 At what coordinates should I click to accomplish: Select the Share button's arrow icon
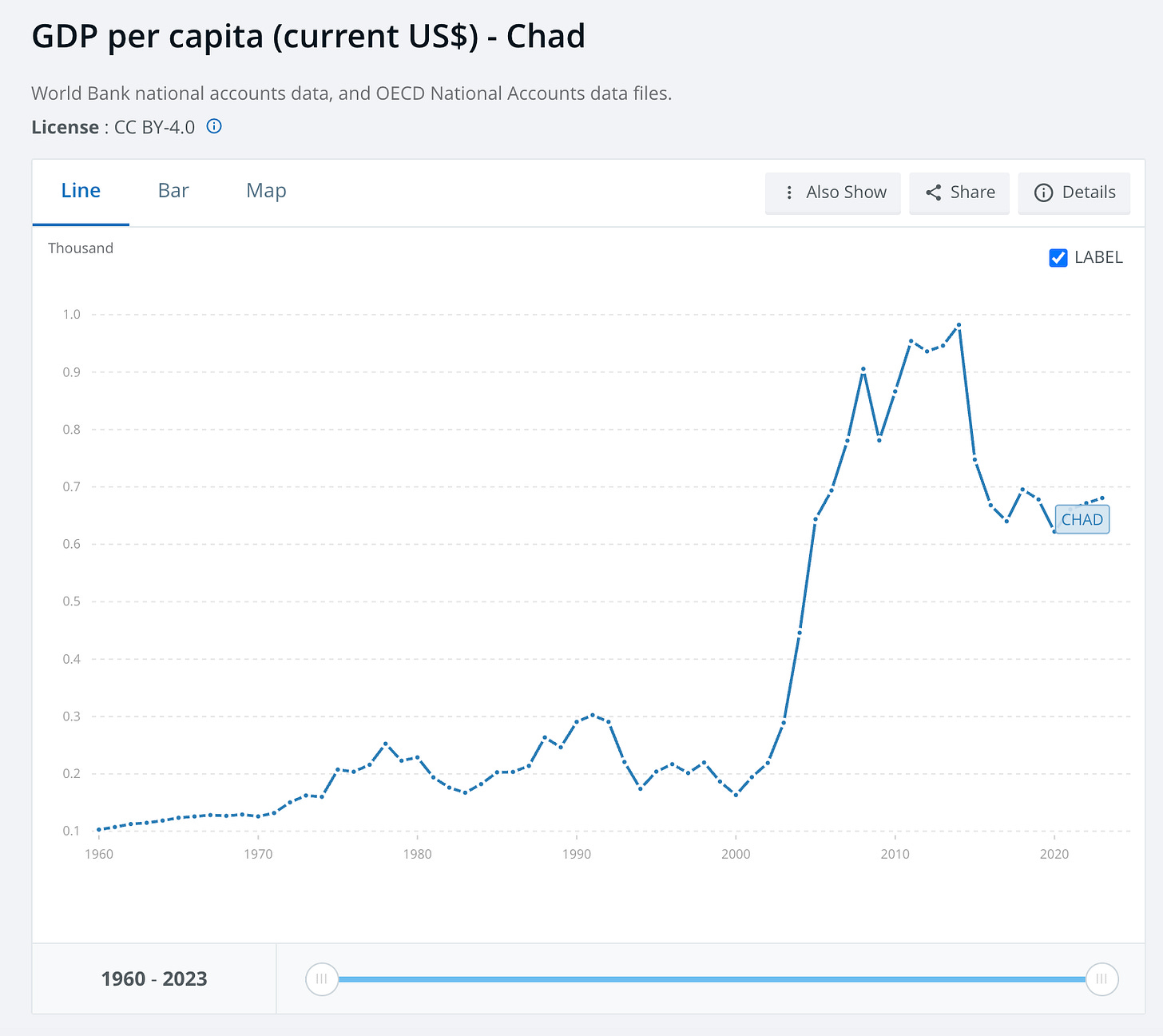(x=932, y=193)
